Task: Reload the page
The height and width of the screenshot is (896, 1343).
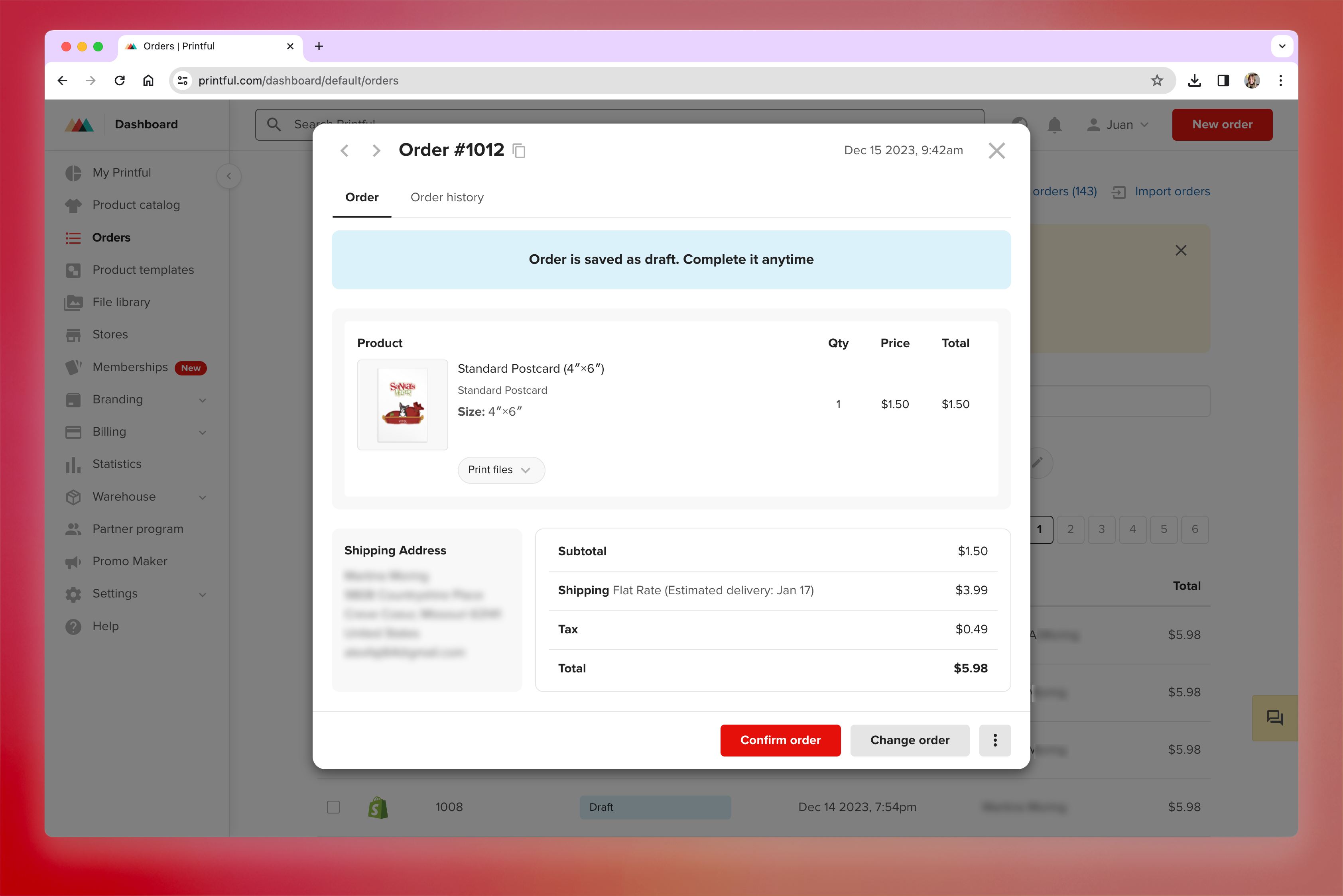Action: [120, 81]
